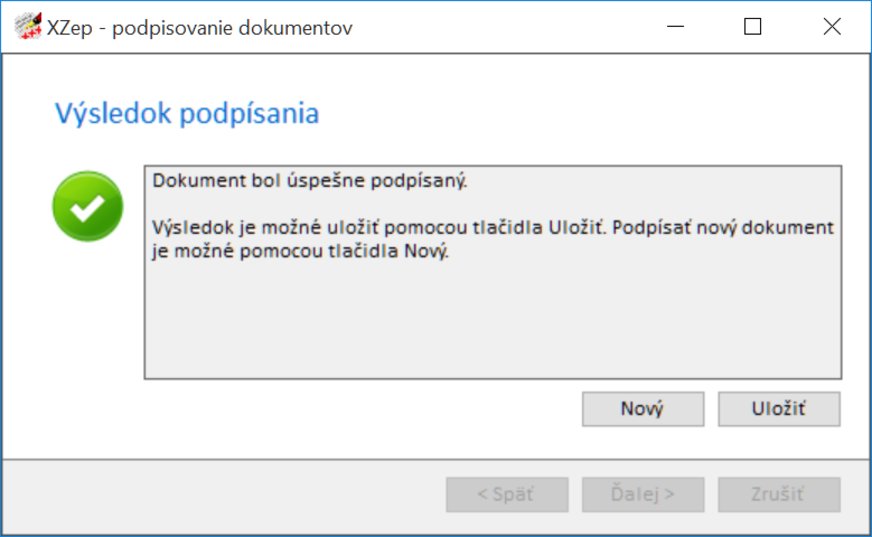Screen dimensions: 872x537
Task: Click the 'Výsledok podpísania' heading
Action: pyautogui.click(x=186, y=113)
